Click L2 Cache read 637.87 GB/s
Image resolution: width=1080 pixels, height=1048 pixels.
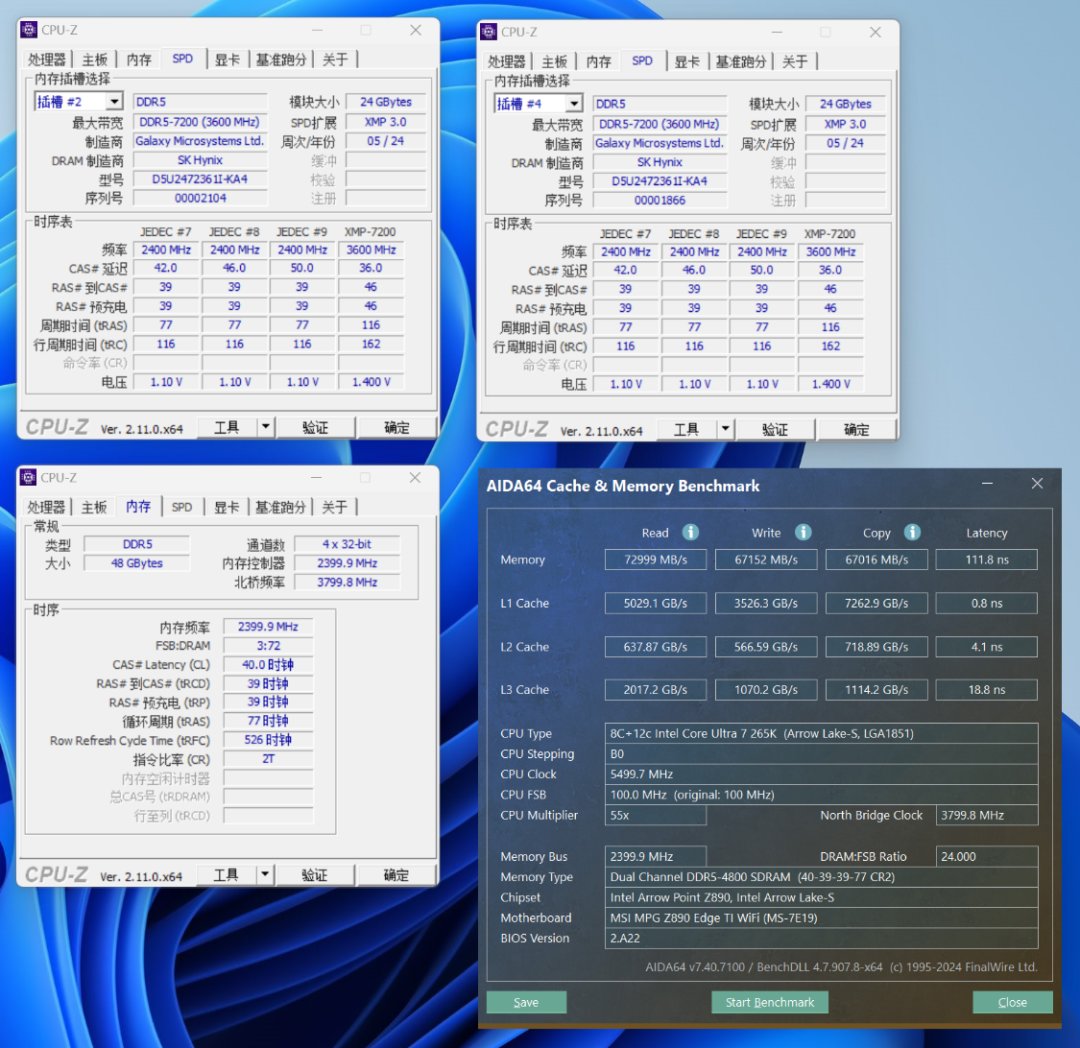pos(656,647)
